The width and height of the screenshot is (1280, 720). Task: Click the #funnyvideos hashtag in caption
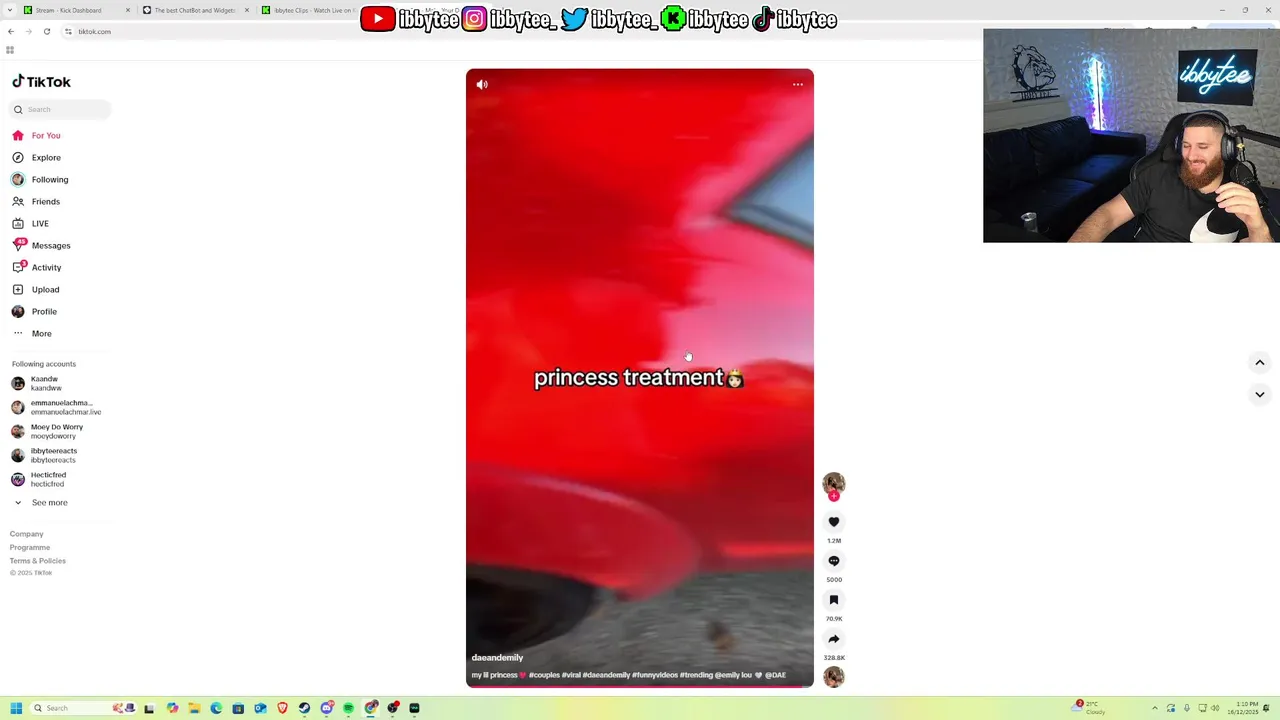tap(654, 675)
